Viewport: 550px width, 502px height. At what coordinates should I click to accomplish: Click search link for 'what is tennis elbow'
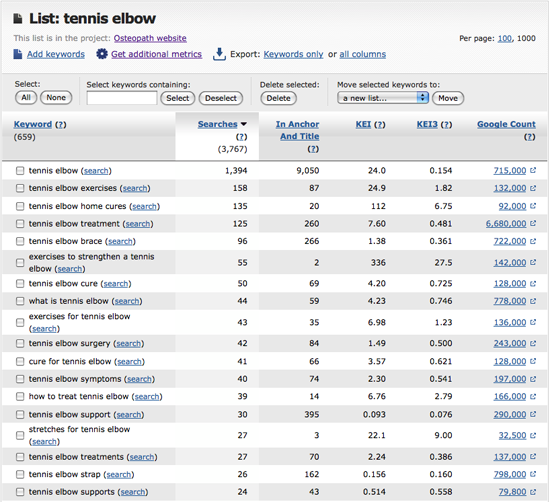(x=127, y=301)
